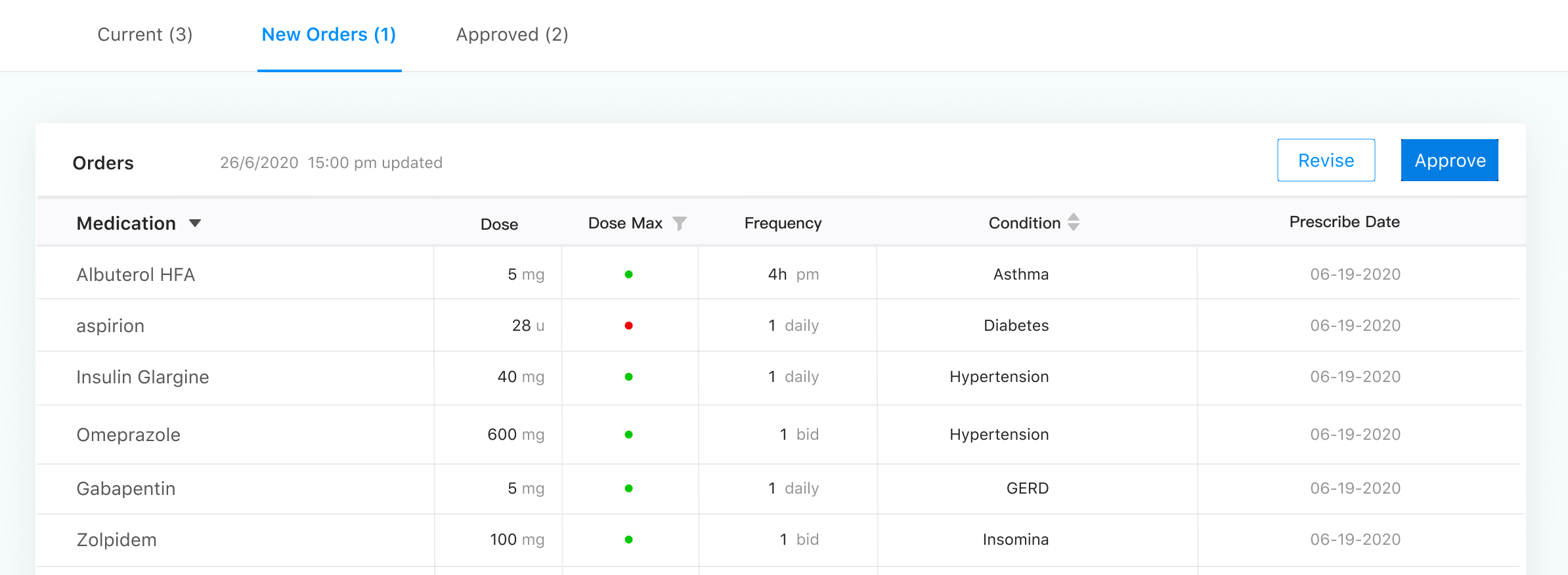Click the Prescribe Date column header
Screen dimensions: 1568x575
tap(1344, 222)
